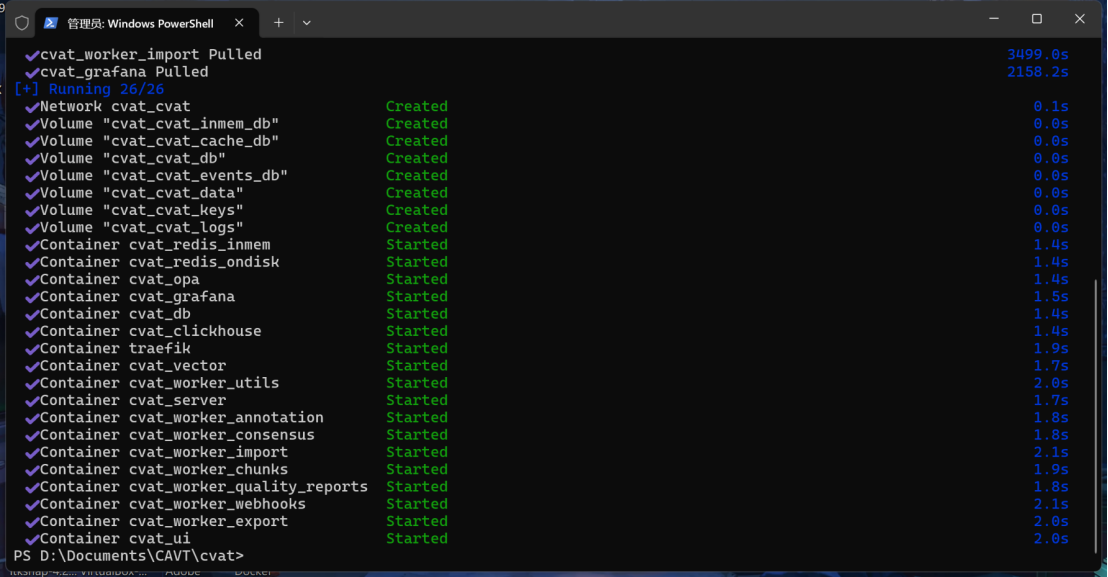Click the 'Created' status for cvat_cvat_logs volume
This screenshot has height=577, width=1108.
coord(417,227)
